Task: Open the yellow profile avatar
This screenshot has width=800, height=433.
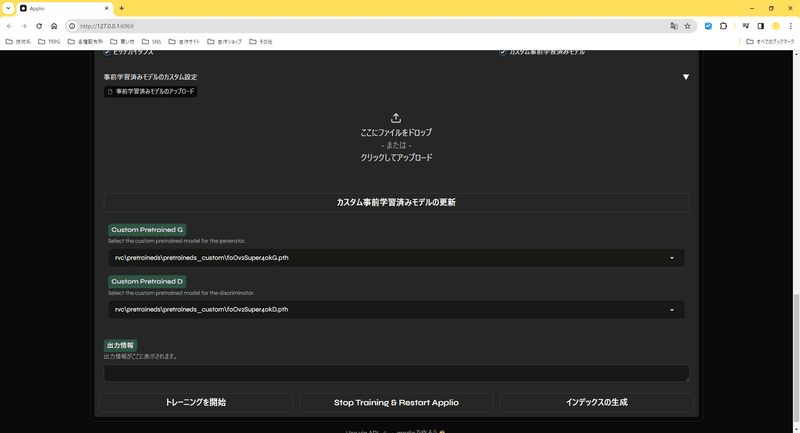Action: point(776,26)
